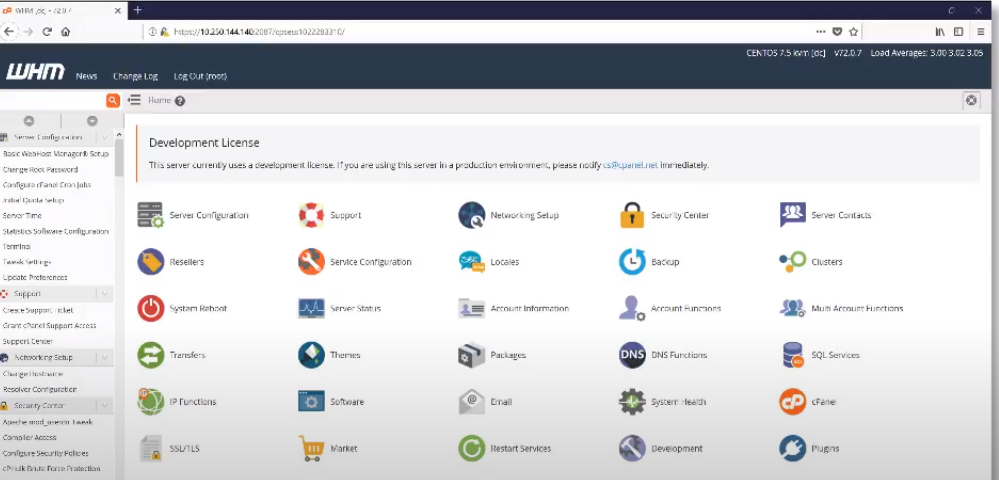Click the Home breadcrumb
This screenshot has width=999, height=480.
click(x=159, y=100)
